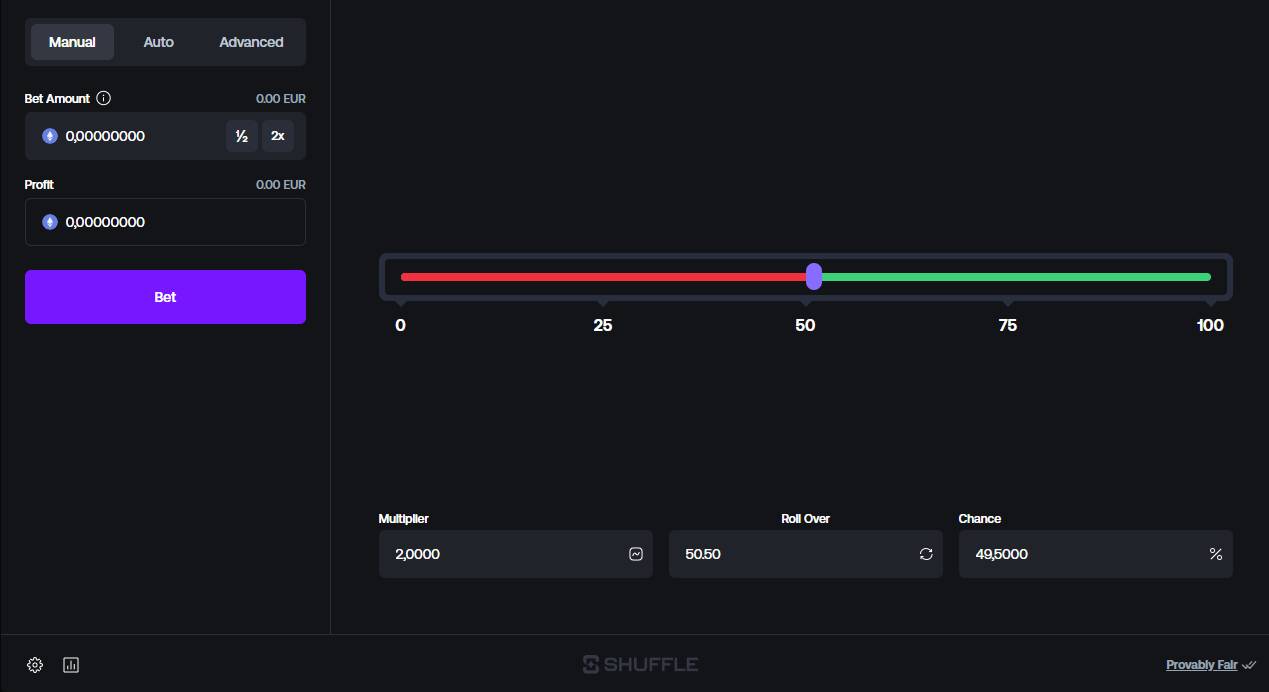The height and width of the screenshot is (692, 1269).
Task: Click the green section of the dice slider
Action: point(1016,277)
